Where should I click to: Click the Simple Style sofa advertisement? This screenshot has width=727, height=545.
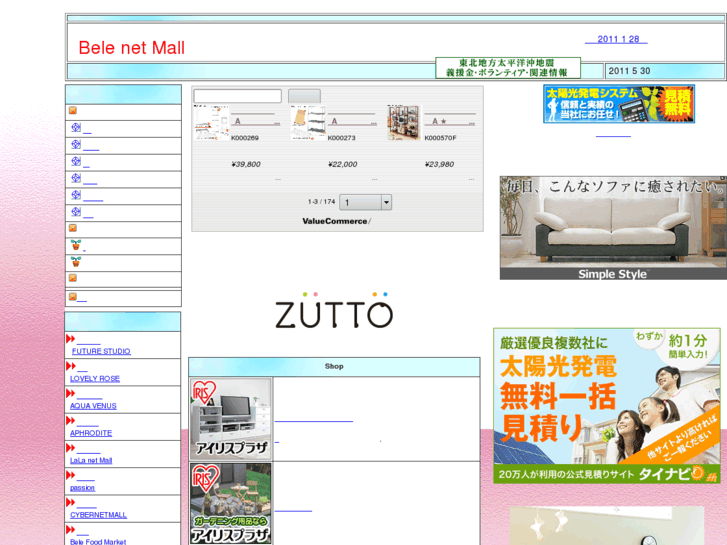[613, 228]
